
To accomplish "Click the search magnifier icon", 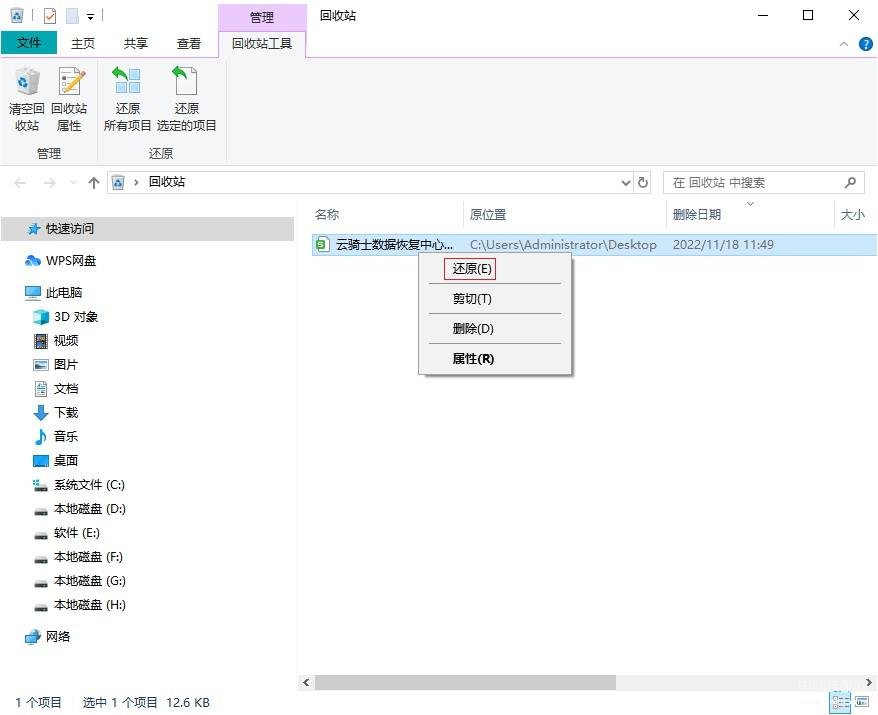I will (x=850, y=183).
